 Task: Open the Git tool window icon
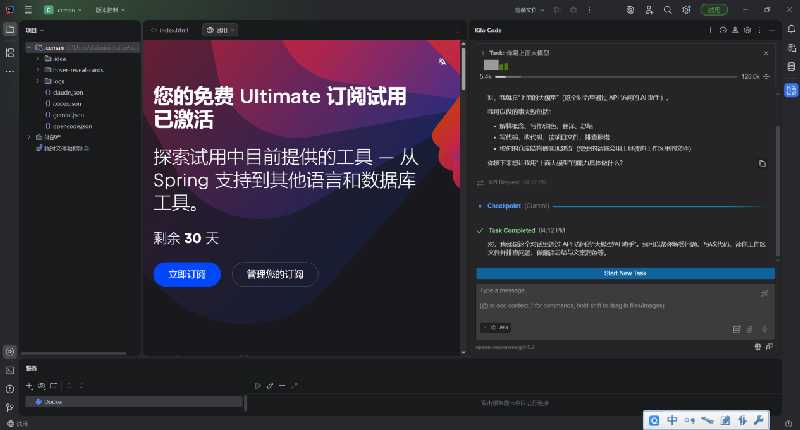10,406
